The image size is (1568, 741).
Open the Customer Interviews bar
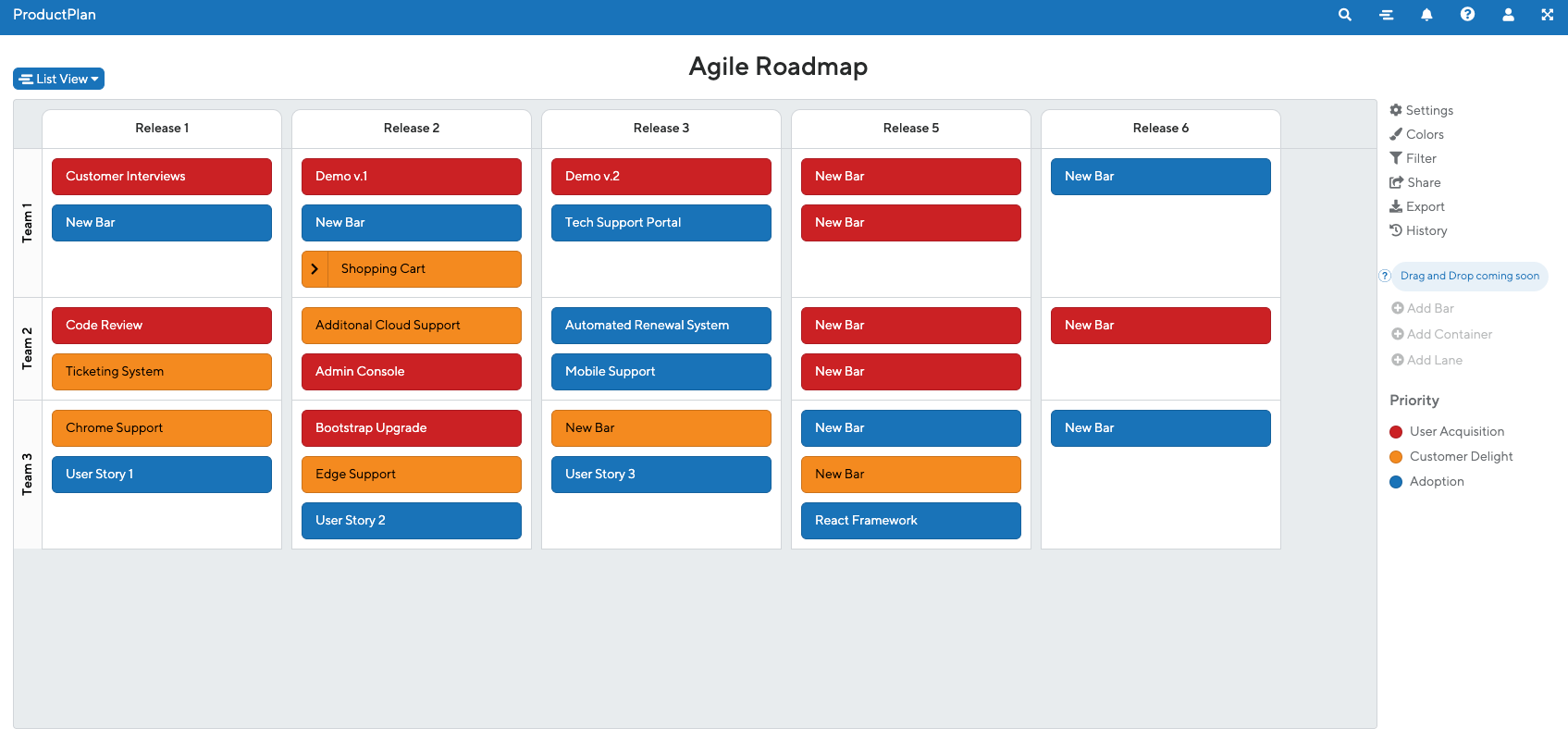click(162, 177)
